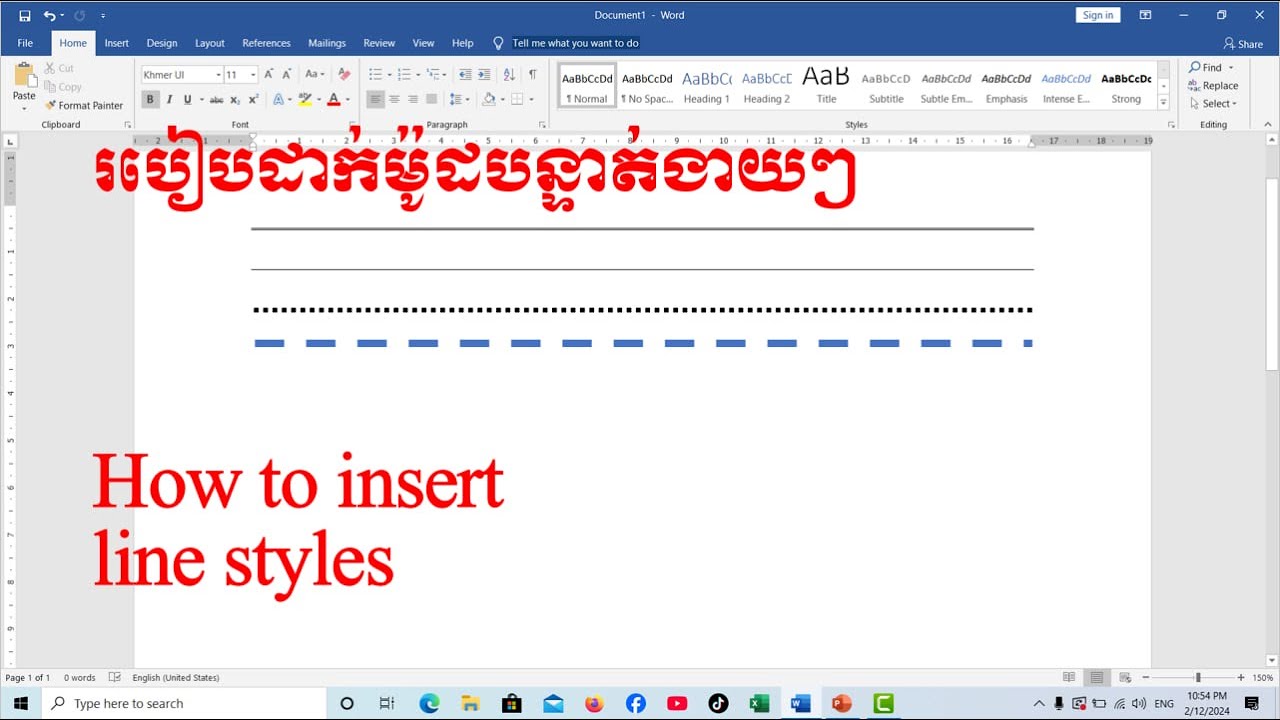1280x720 pixels.
Task: Switch to the Review tab
Action: [x=379, y=43]
